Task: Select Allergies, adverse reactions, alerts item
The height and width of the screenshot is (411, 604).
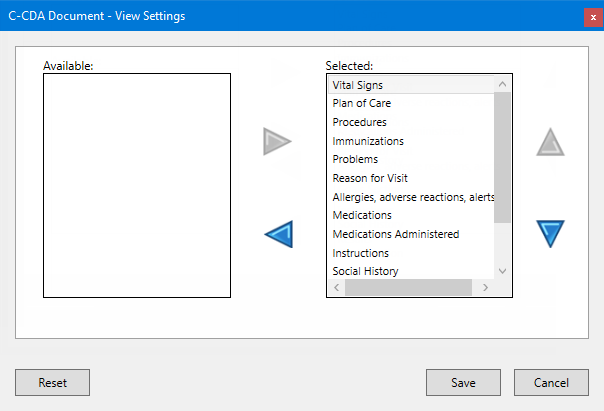Action: 412,197
